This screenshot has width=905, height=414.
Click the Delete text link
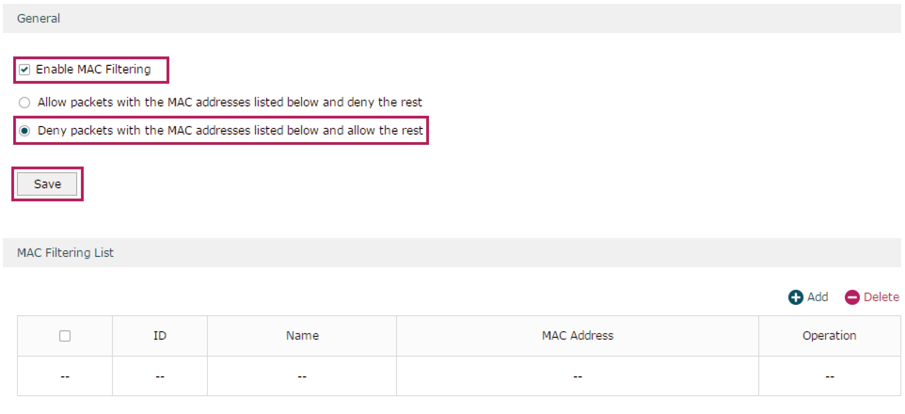click(881, 297)
